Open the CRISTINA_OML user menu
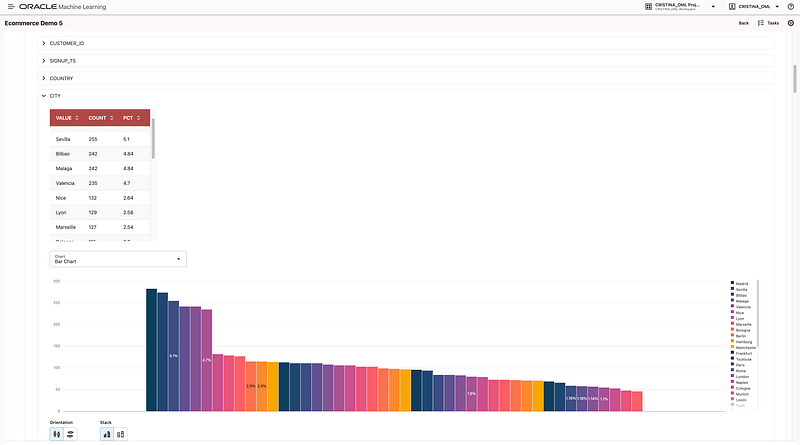Image resolution: width=800 pixels, height=445 pixels. (x=751, y=7)
